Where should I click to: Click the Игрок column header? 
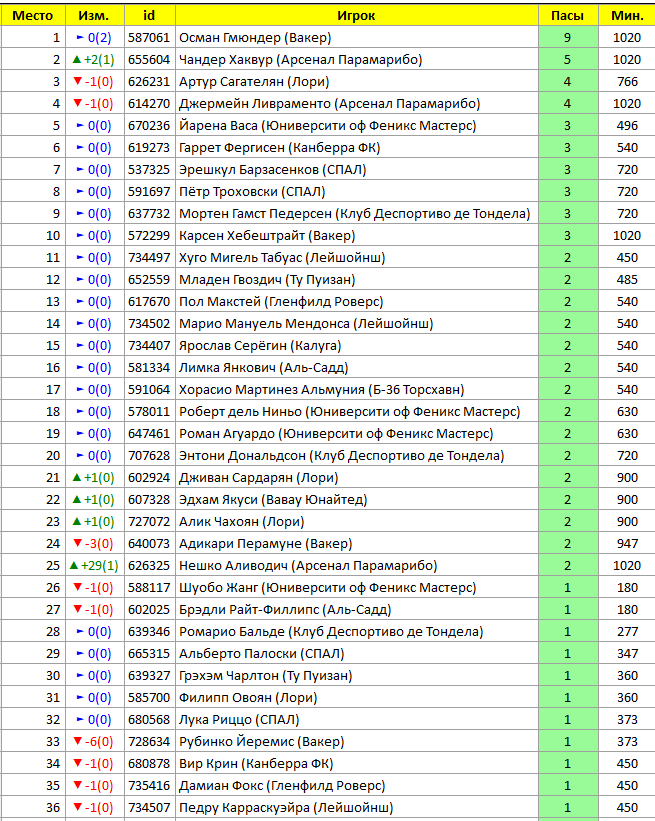(x=357, y=16)
